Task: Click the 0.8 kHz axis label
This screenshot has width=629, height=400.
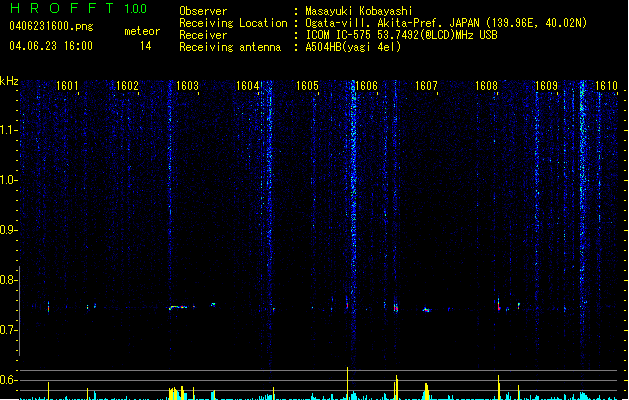Action: pos(9,280)
